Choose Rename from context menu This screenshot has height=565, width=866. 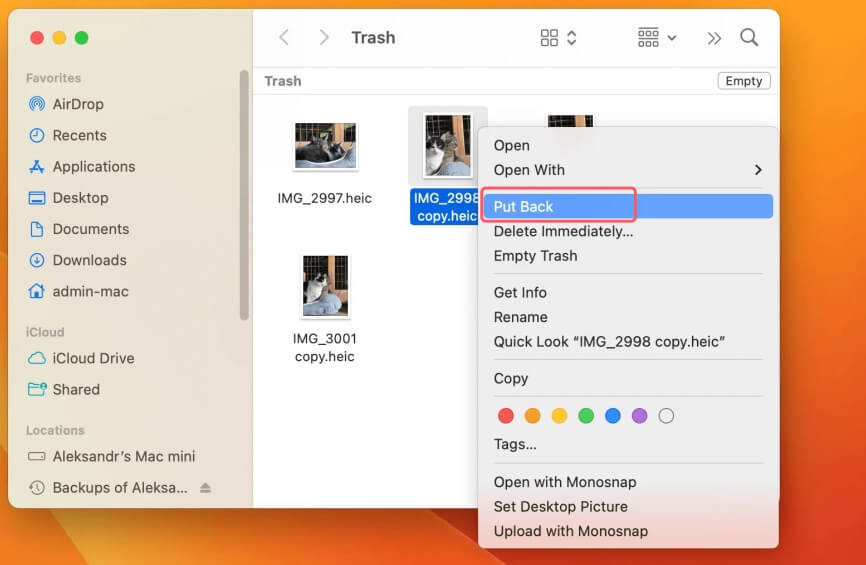(520, 317)
